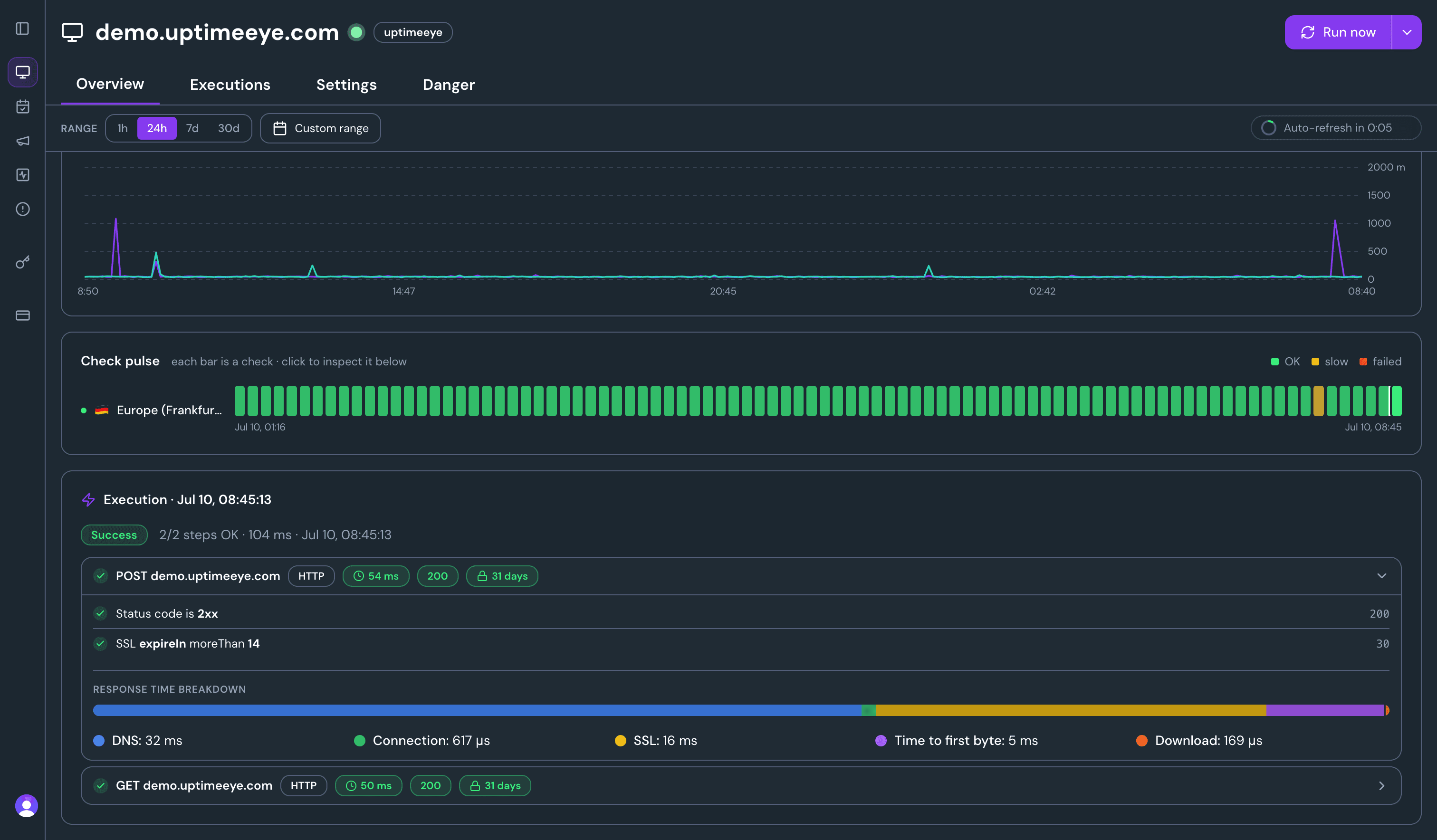This screenshot has width=1437, height=840.
Task: Switch to the Overview tab
Action: point(110,84)
